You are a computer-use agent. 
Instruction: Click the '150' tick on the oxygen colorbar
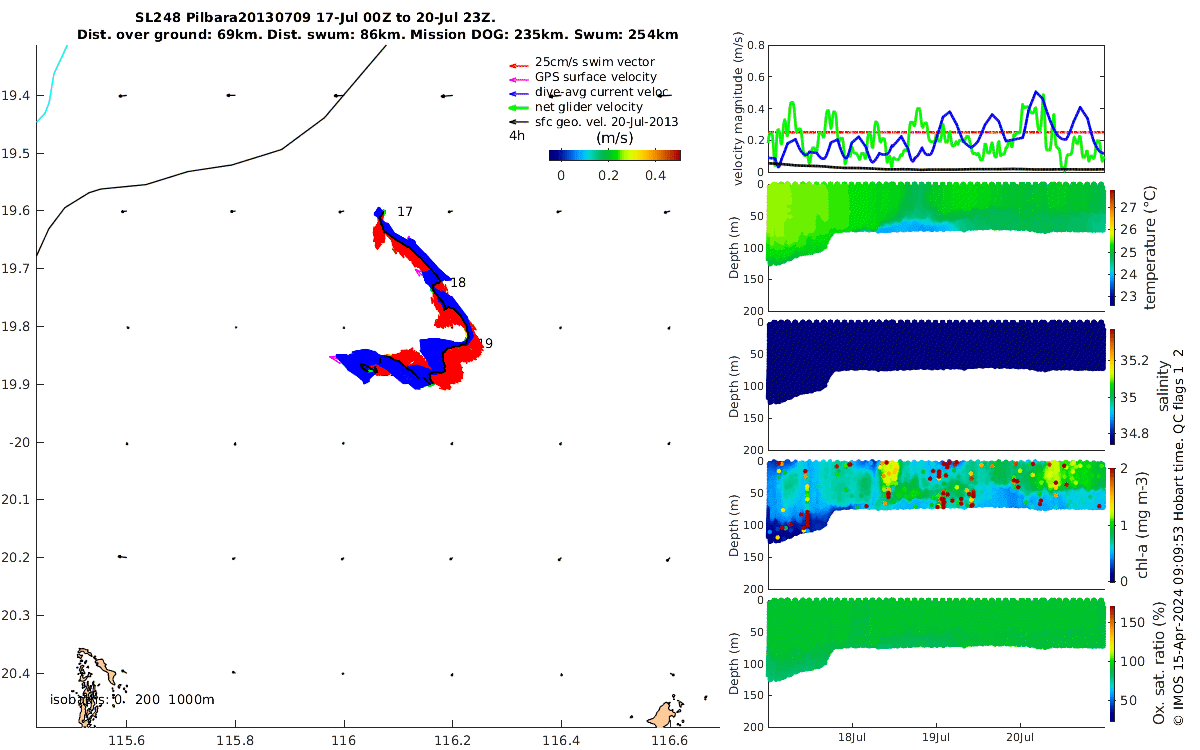coord(1133,622)
